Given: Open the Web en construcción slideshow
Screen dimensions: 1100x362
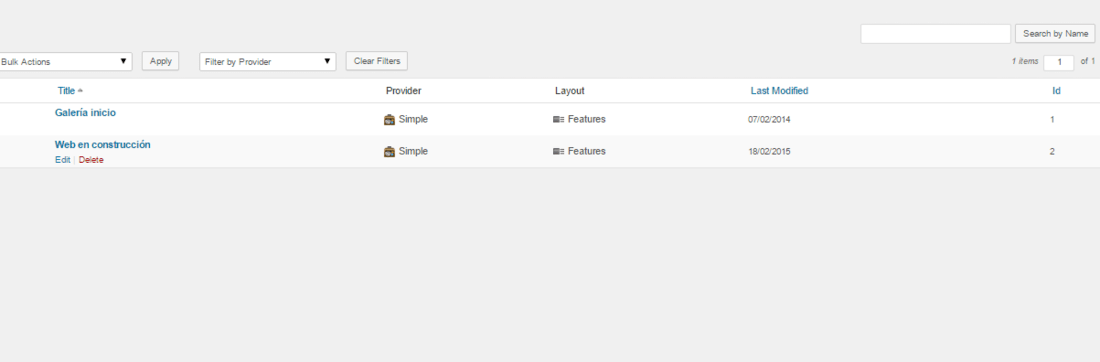Looking at the screenshot, I should (102, 145).
